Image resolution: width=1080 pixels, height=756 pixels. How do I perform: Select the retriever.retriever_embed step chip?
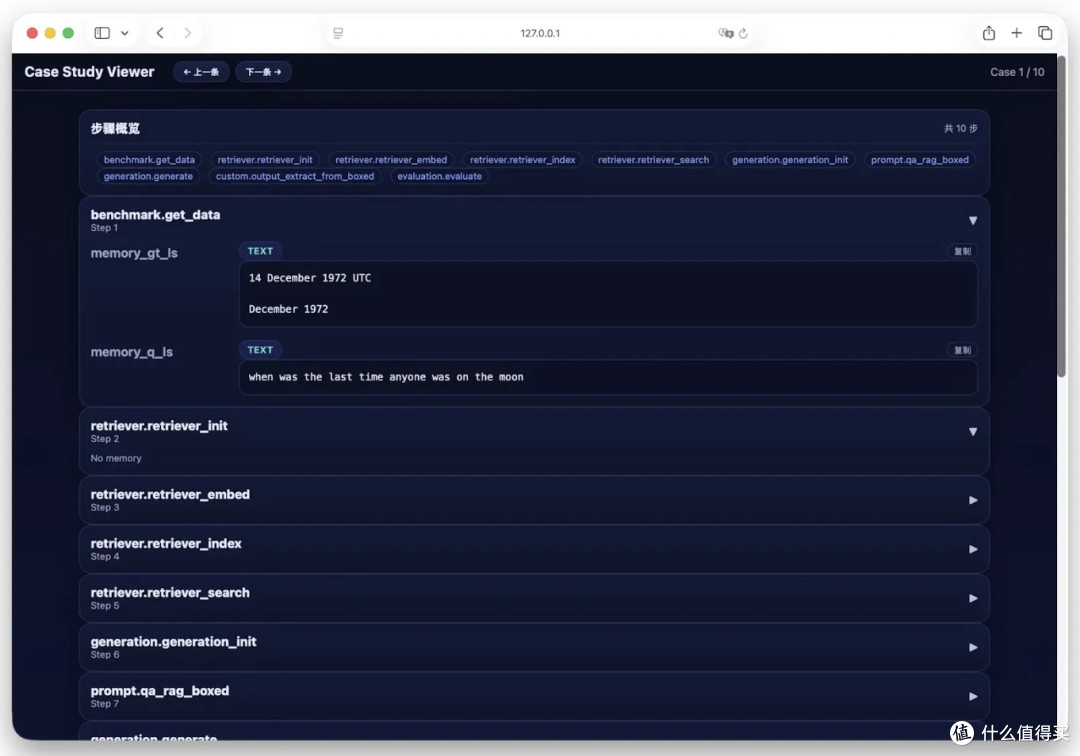pos(391,160)
